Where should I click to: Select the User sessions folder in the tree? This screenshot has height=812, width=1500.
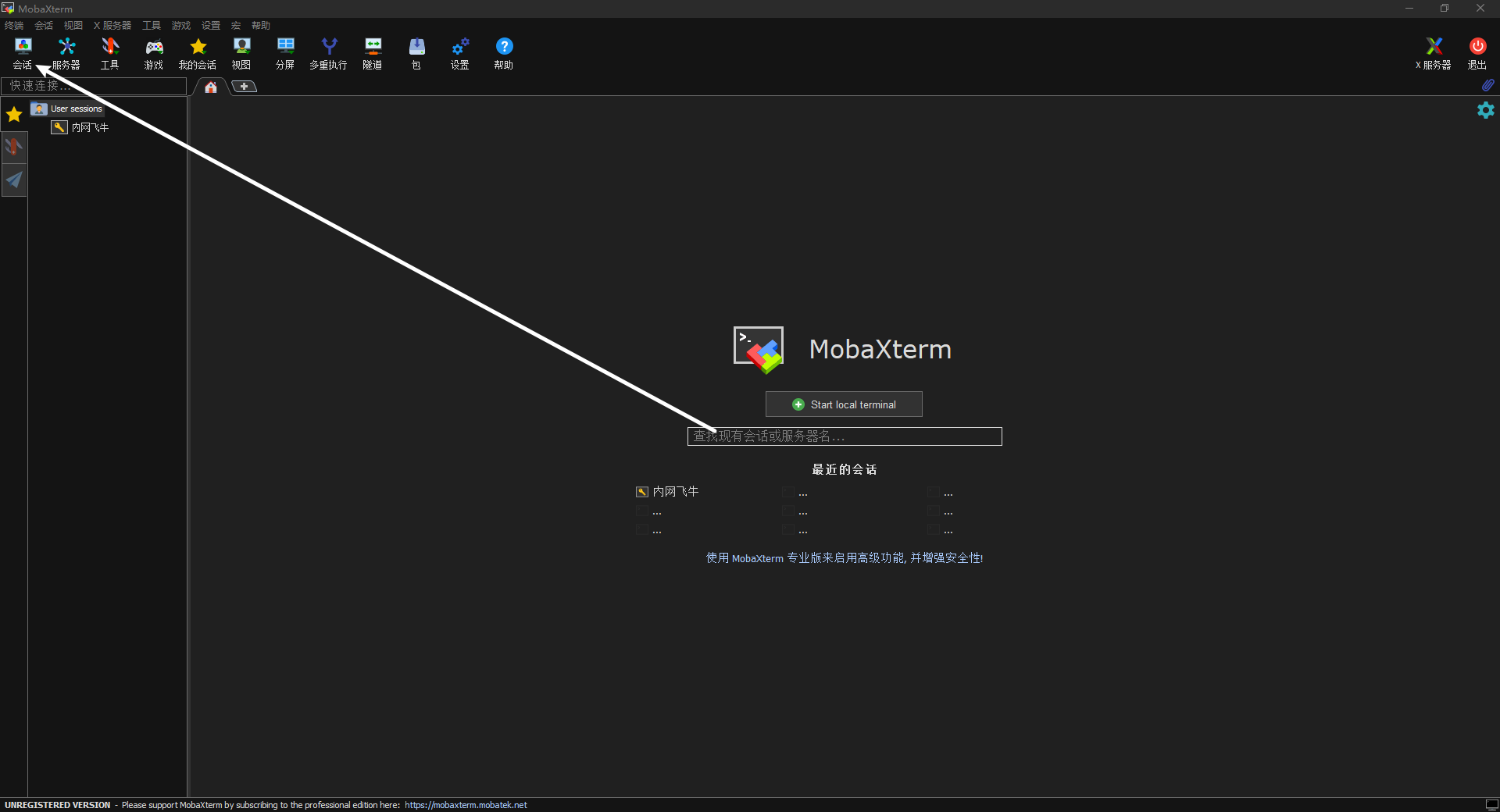tap(67, 109)
